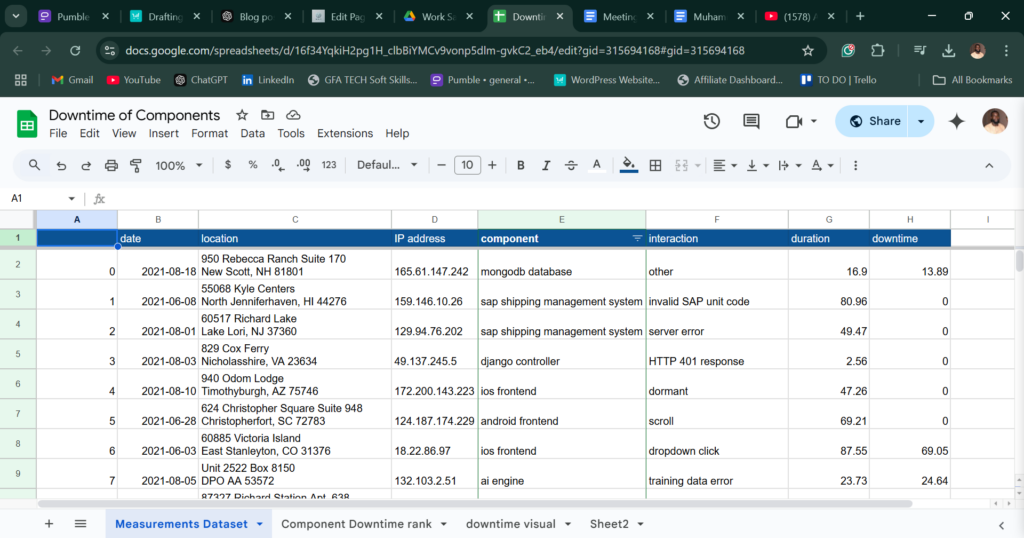Switch to Component Downtime rank sheet tab
This screenshot has height=538, width=1024.
click(x=356, y=523)
